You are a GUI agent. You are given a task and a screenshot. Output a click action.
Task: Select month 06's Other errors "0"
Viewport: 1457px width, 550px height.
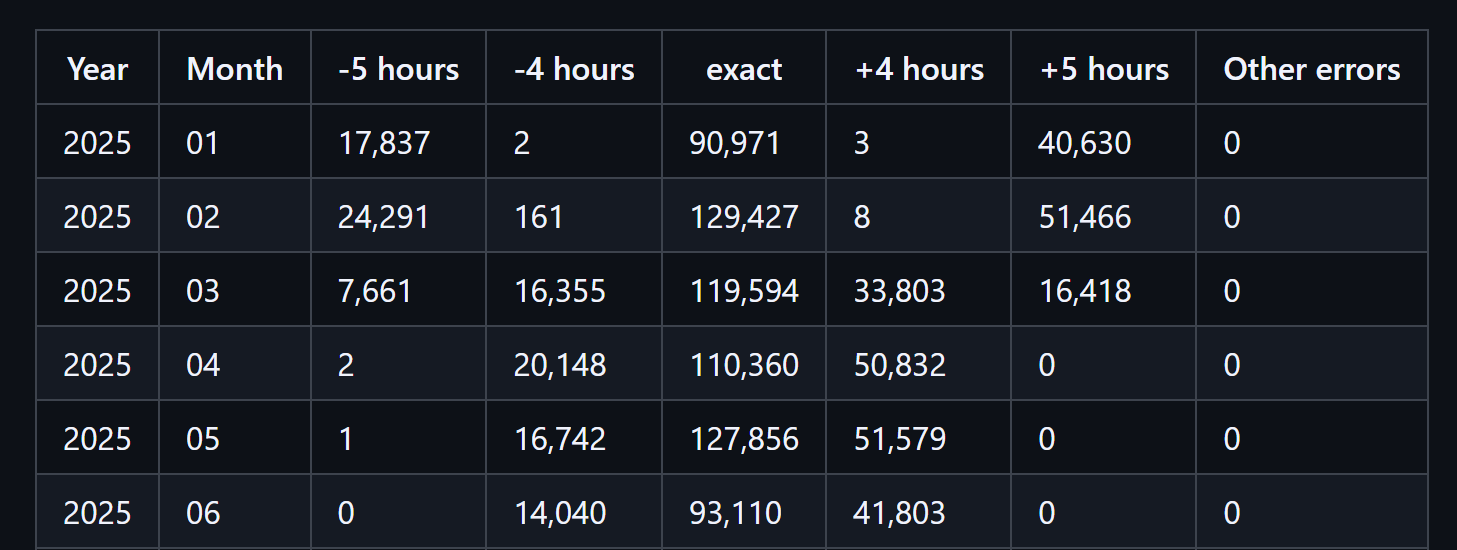tap(1232, 513)
